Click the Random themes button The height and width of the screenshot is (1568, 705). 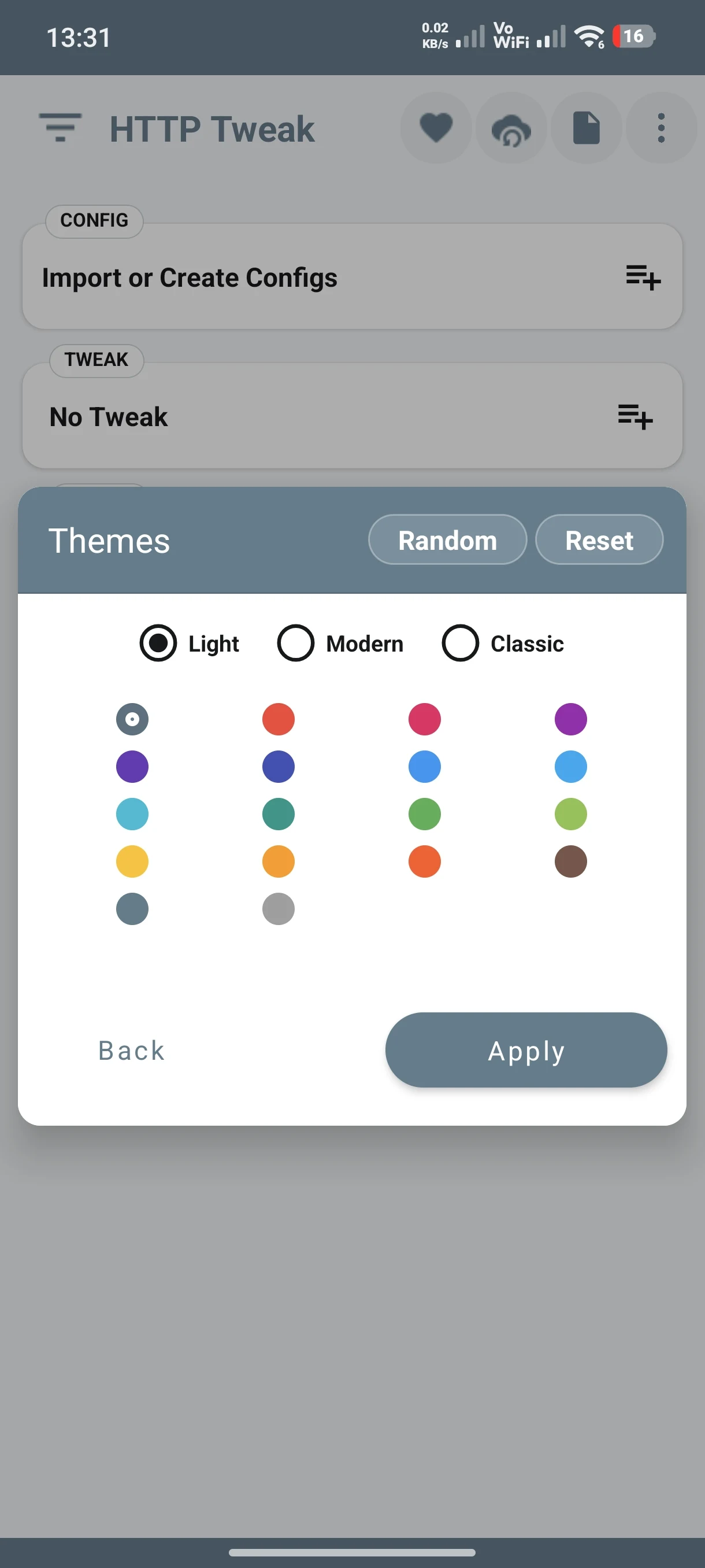(447, 540)
